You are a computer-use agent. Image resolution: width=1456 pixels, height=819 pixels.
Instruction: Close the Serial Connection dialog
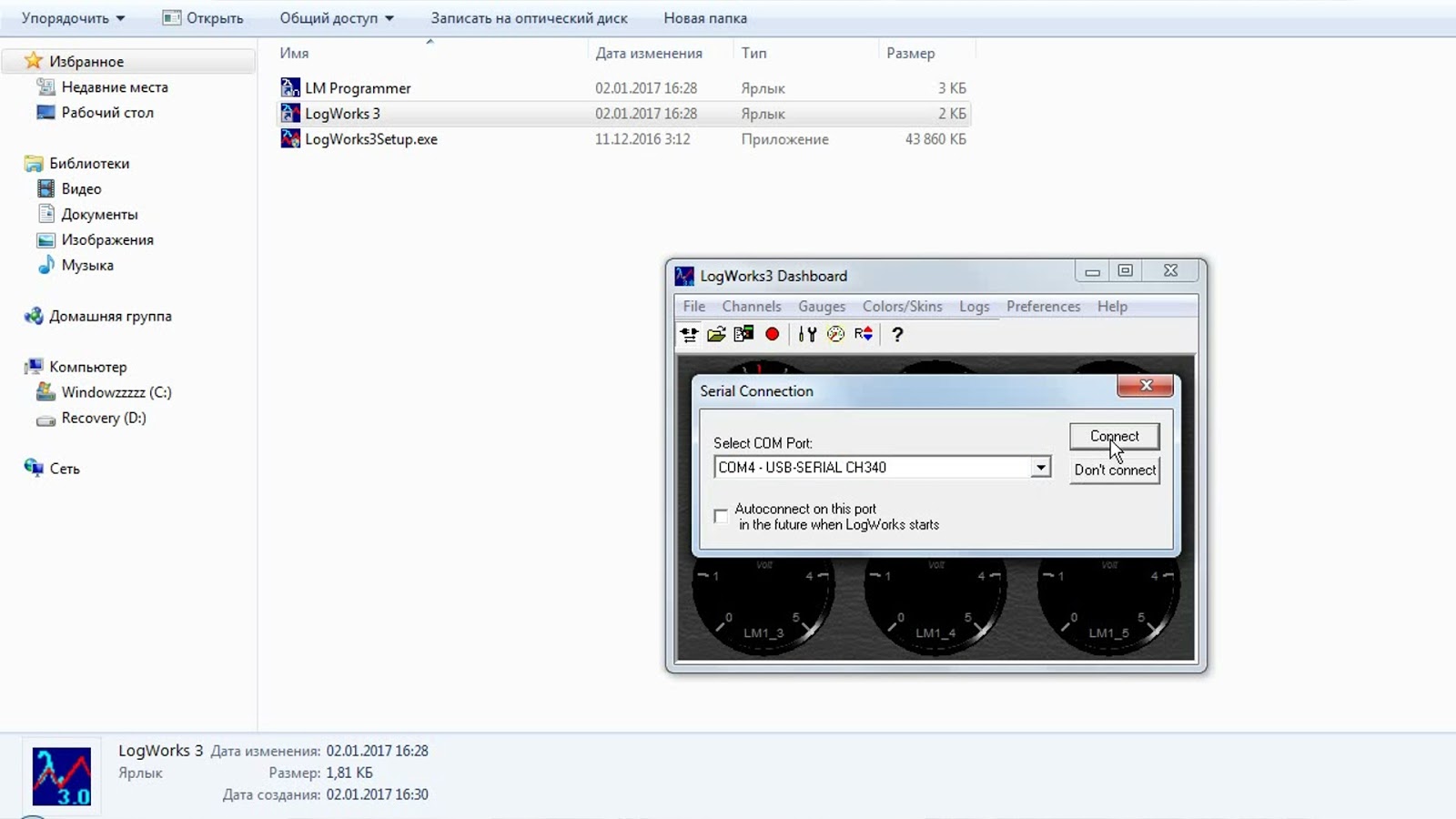tap(1146, 386)
